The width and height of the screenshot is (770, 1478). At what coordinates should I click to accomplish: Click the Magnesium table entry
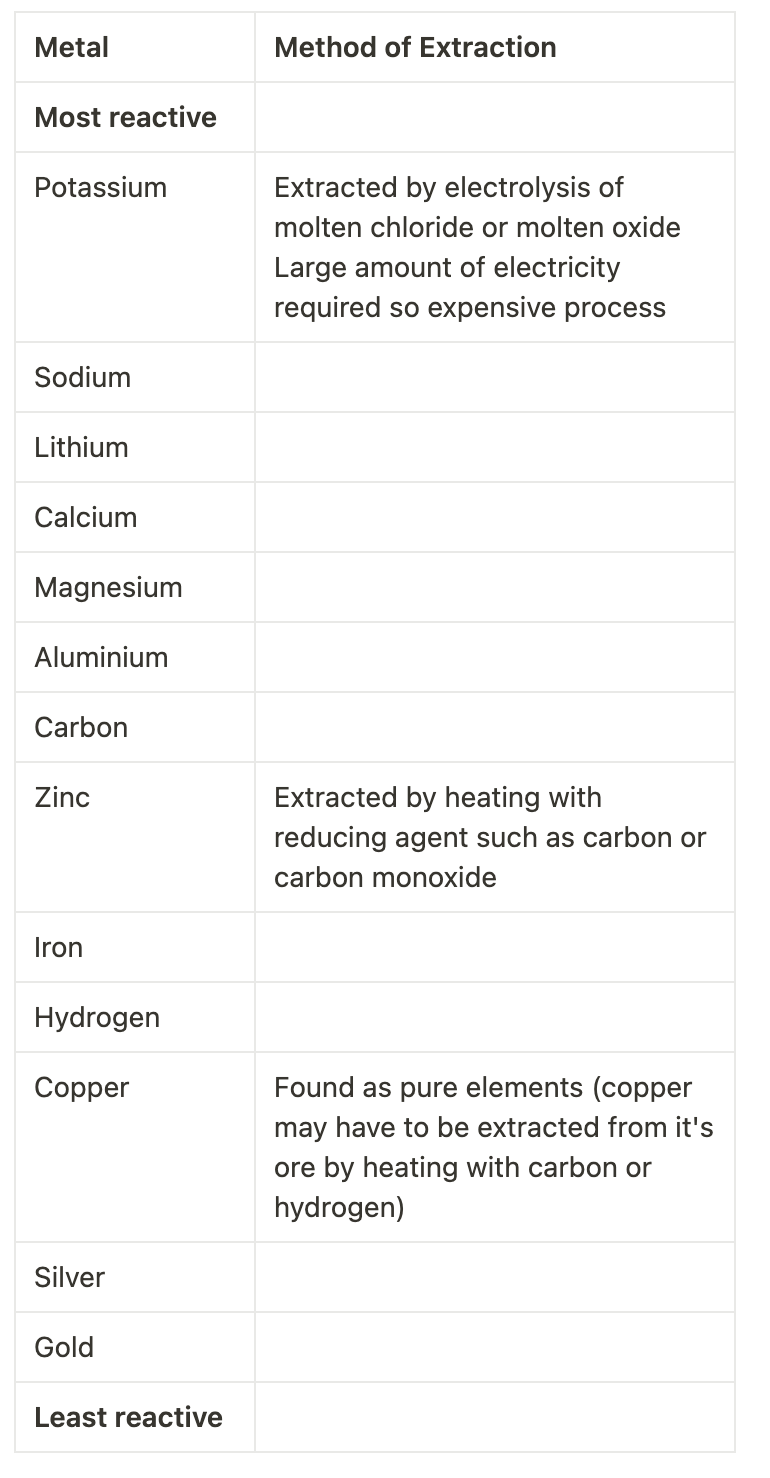[108, 587]
